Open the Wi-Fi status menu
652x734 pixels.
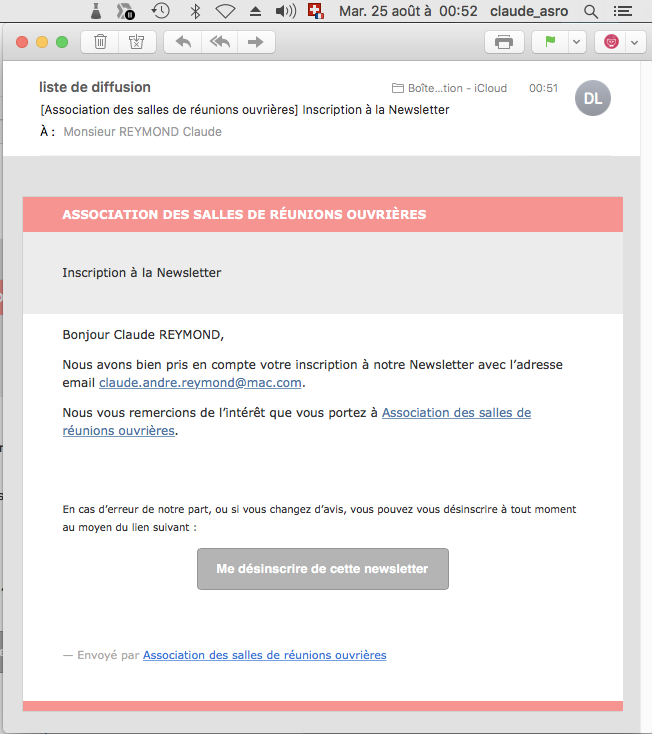point(225,11)
